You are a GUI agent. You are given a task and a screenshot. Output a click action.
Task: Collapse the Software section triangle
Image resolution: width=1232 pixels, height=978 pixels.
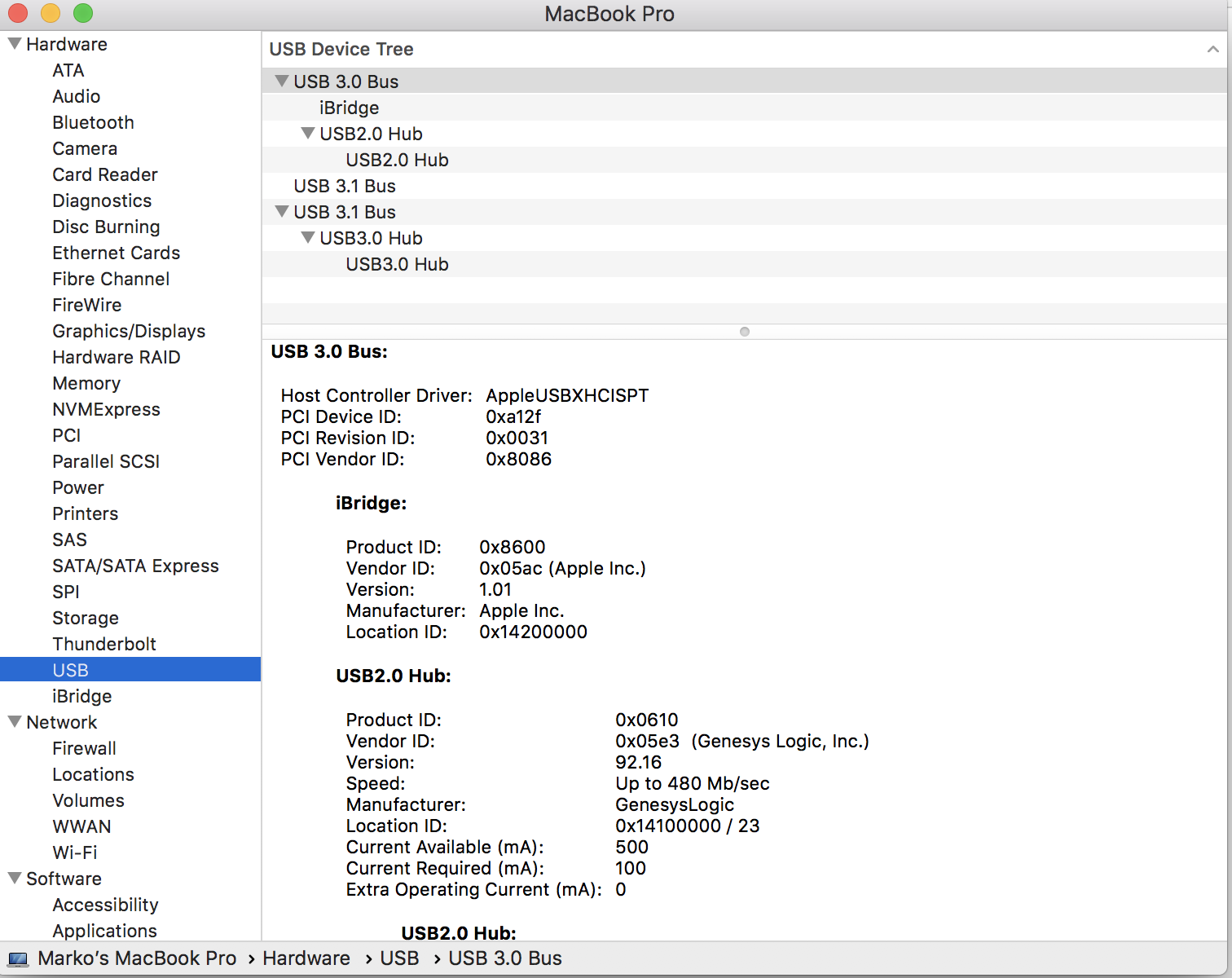click(x=15, y=878)
